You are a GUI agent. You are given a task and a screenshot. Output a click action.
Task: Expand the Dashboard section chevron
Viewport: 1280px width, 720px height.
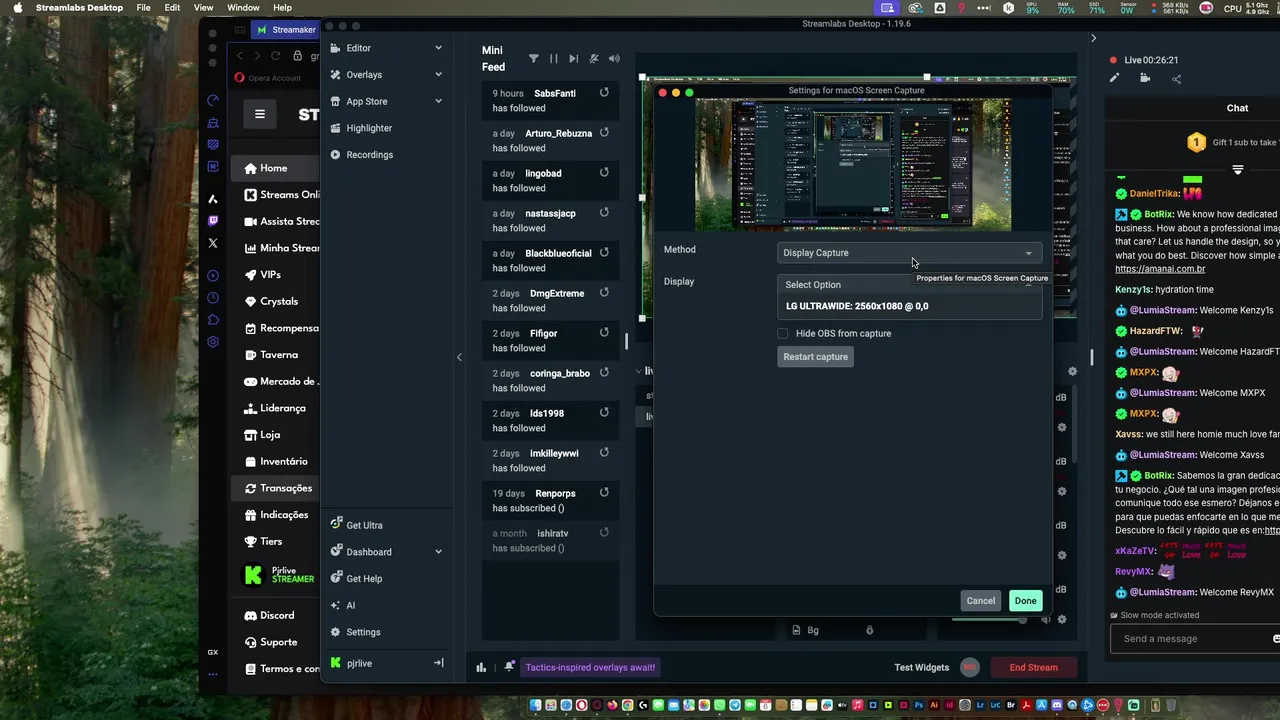coord(438,552)
